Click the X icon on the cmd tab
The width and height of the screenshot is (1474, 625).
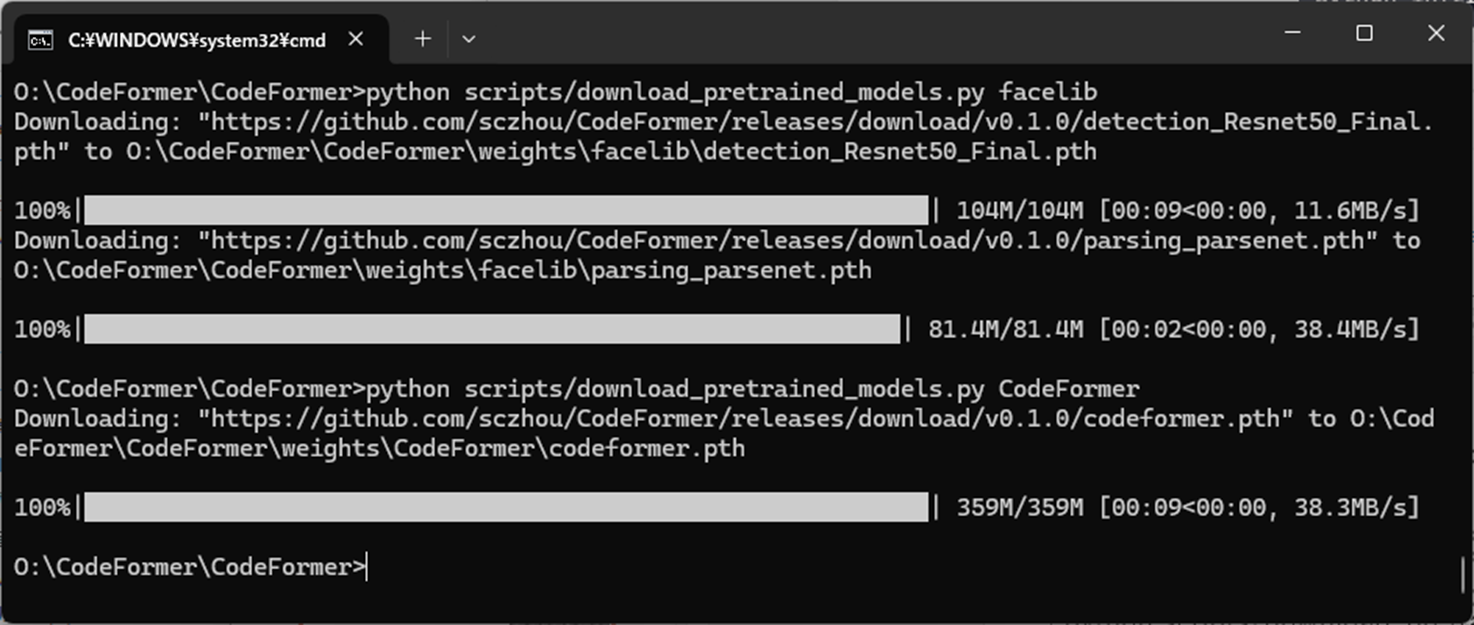click(356, 38)
